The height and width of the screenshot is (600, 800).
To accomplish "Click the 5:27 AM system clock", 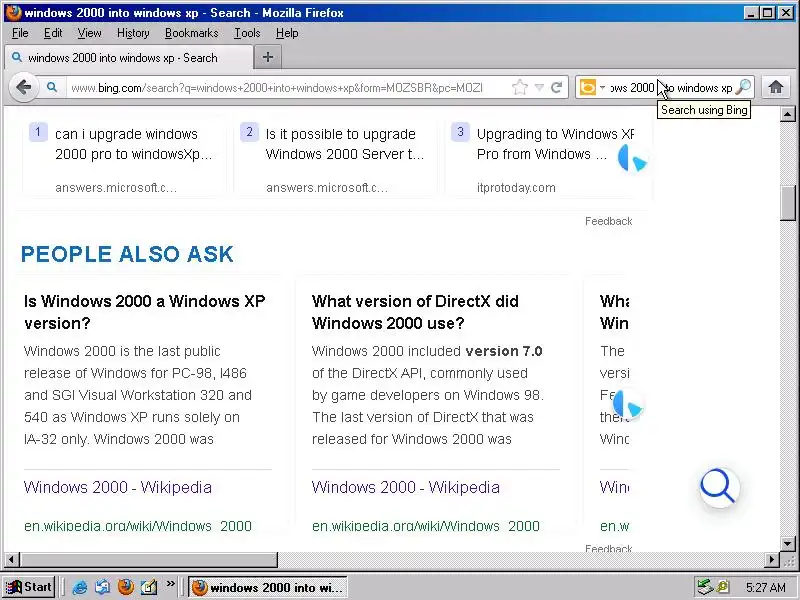I will pos(765,587).
